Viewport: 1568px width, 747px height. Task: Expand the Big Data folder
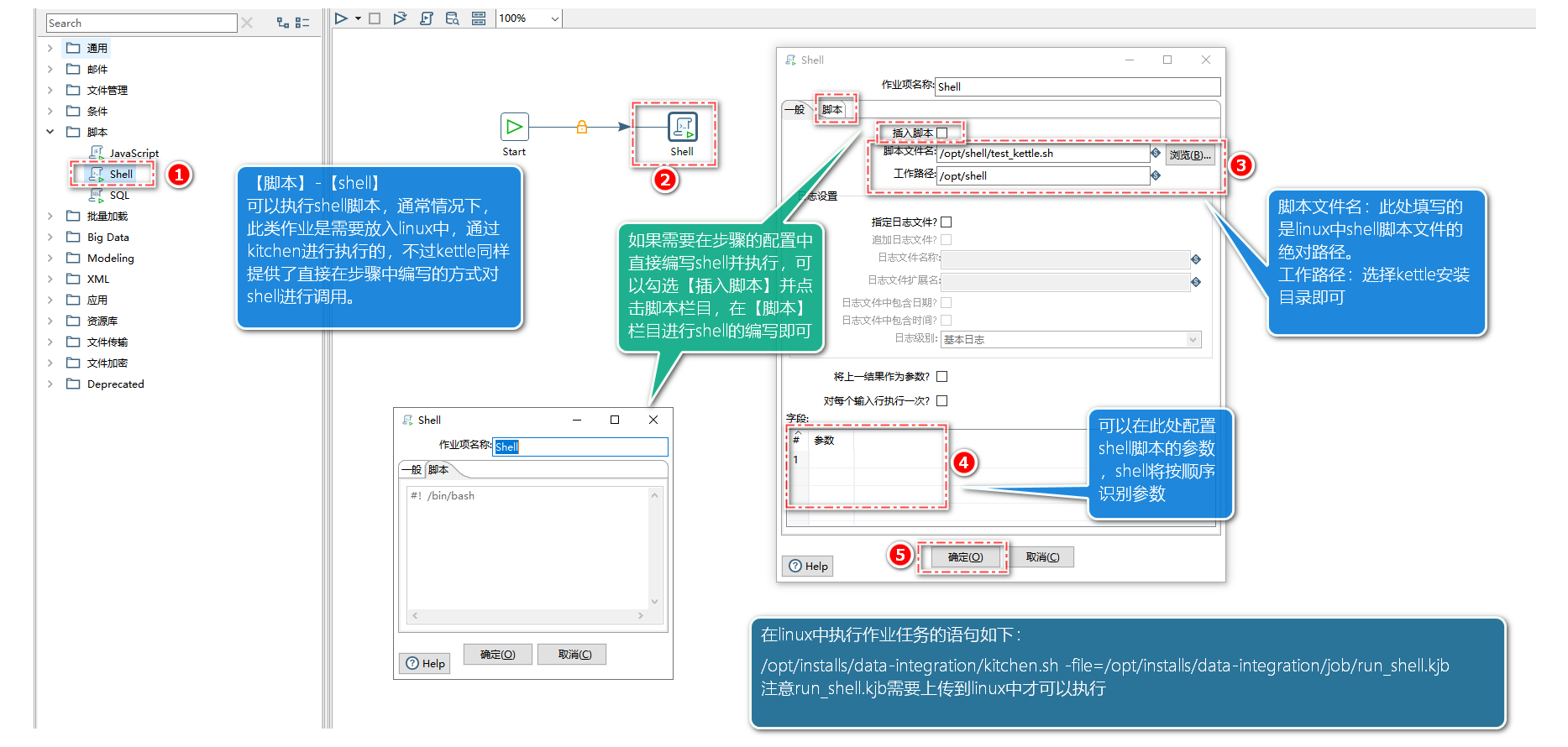pyautogui.click(x=50, y=238)
